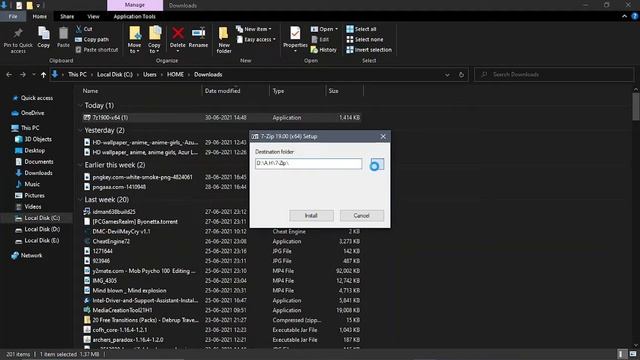The width and height of the screenshot is (640, 360).
Task: Collapse the Yesterday (2) group
Action: [x=80, y=131]
